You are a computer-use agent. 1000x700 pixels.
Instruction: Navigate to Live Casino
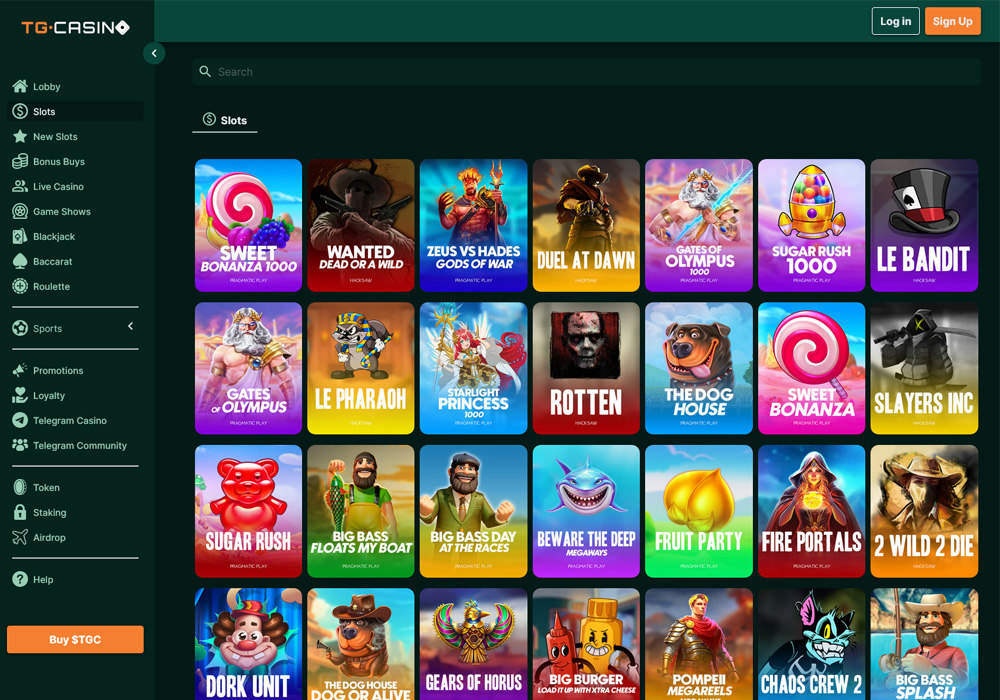pos(75,186)
